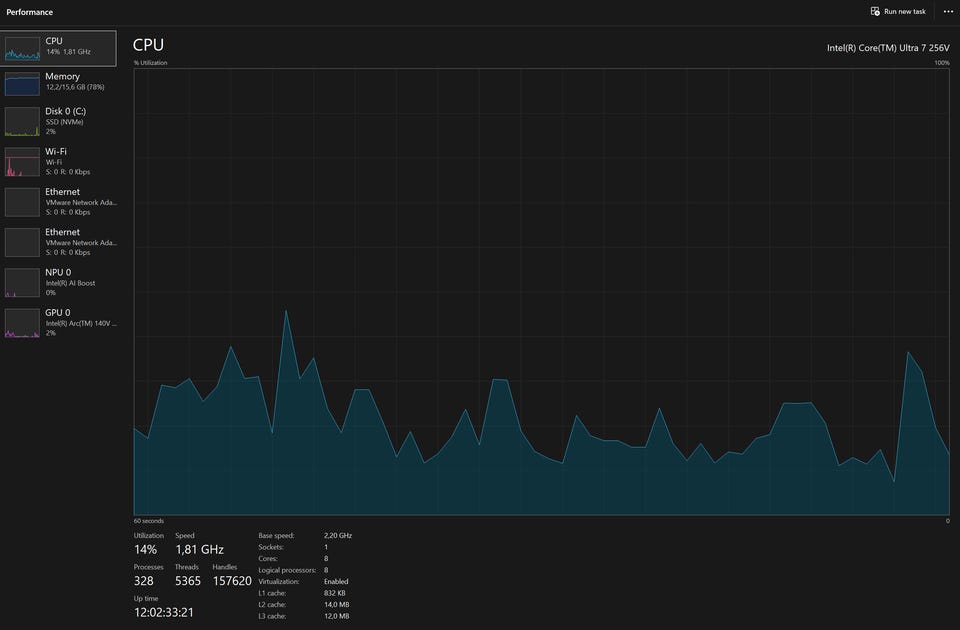The height and width of the screenshot is (630, 960).
Task: Click the CPU utilization graph area
Action: (542, 291)
